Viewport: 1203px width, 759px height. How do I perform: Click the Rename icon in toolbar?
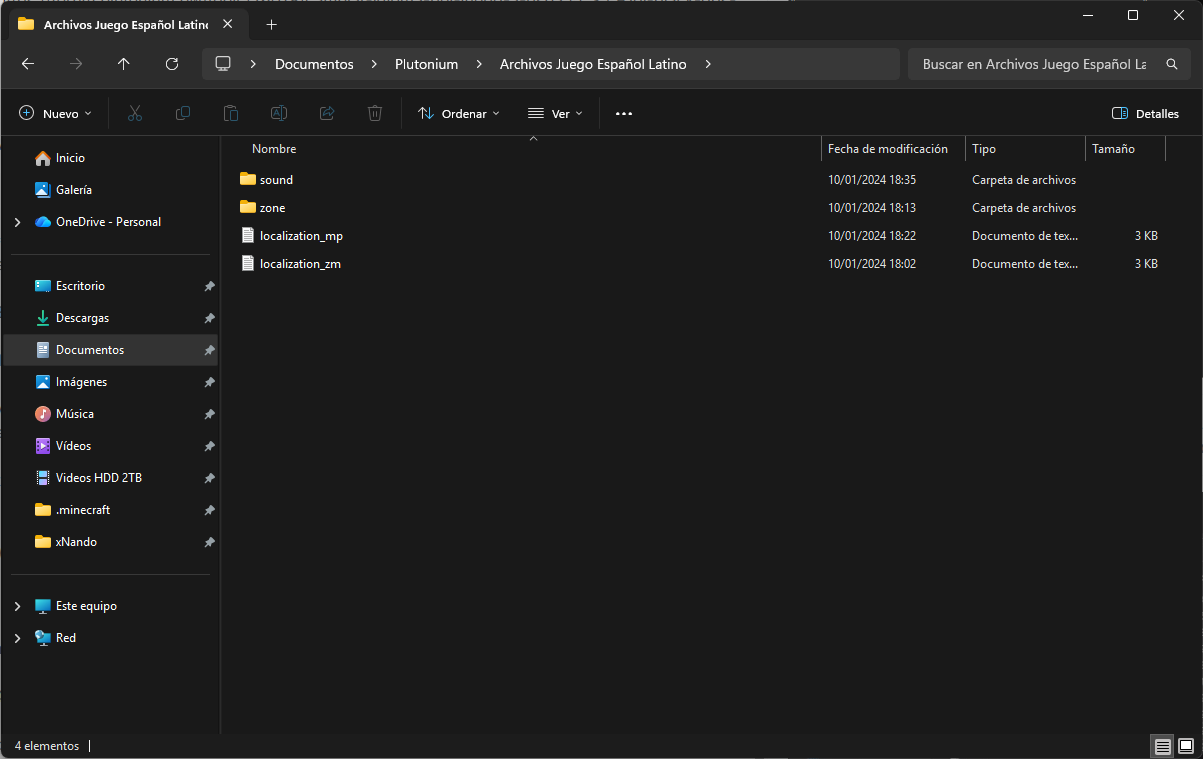tap(279, 114)
